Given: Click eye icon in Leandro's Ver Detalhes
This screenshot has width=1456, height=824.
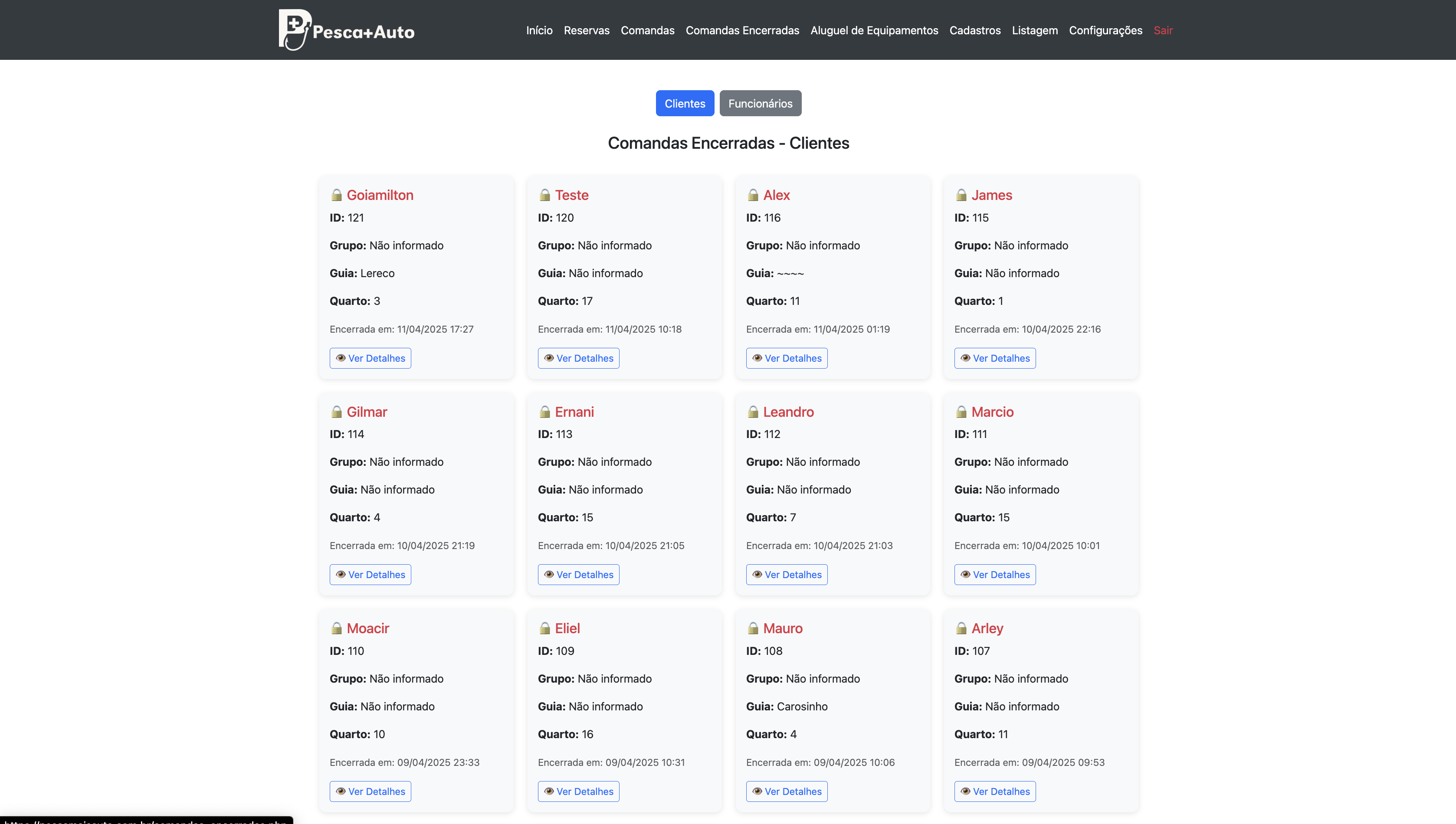Looking at the screenshot, I should [757, 575].
